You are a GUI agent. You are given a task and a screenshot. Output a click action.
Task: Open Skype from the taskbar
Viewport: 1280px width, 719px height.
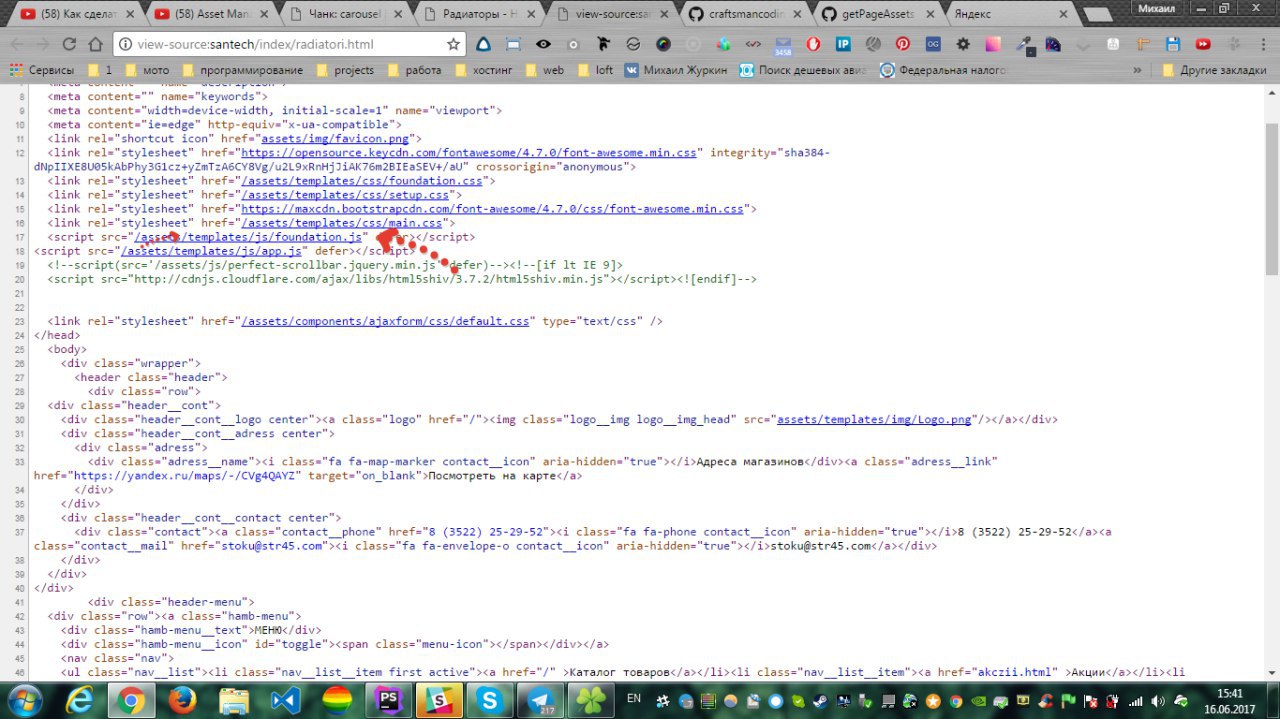[491, 699]
